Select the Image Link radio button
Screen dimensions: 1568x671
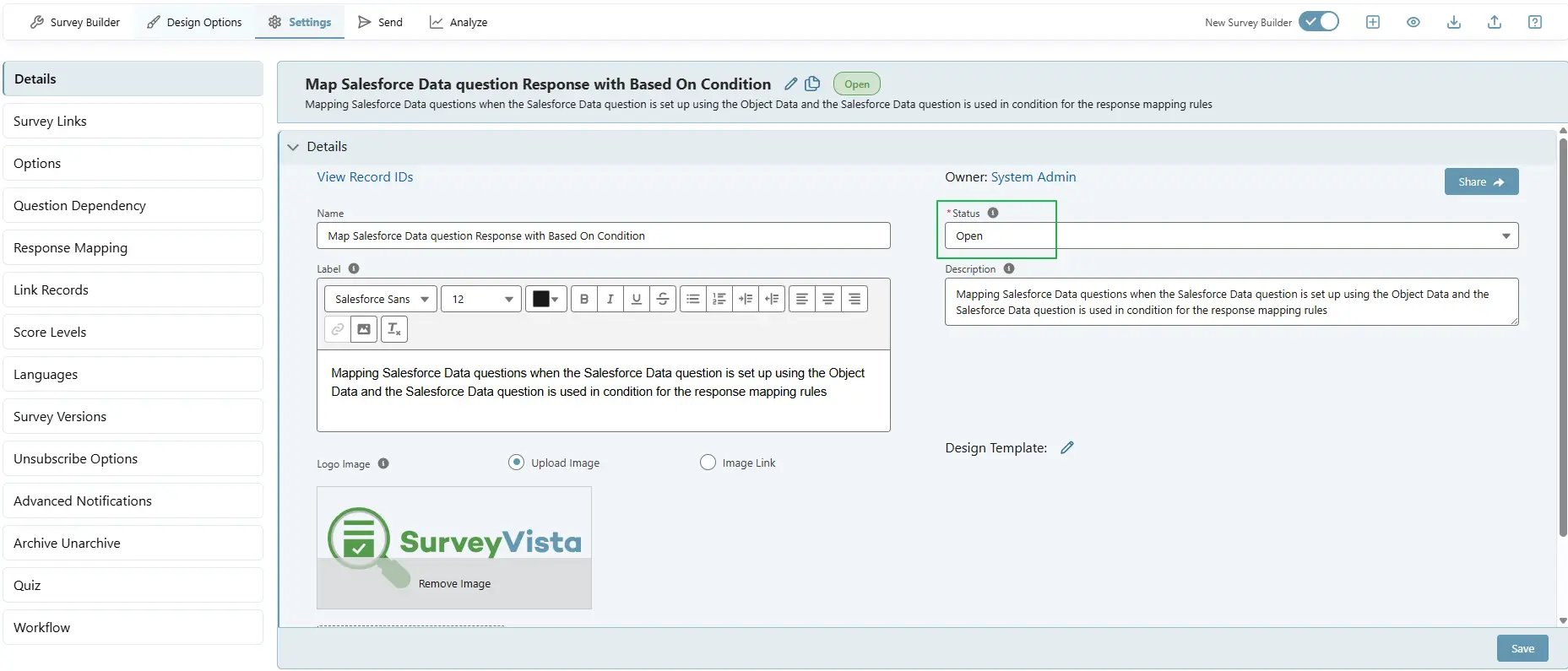pyautogui.click(x=708, y=463)
